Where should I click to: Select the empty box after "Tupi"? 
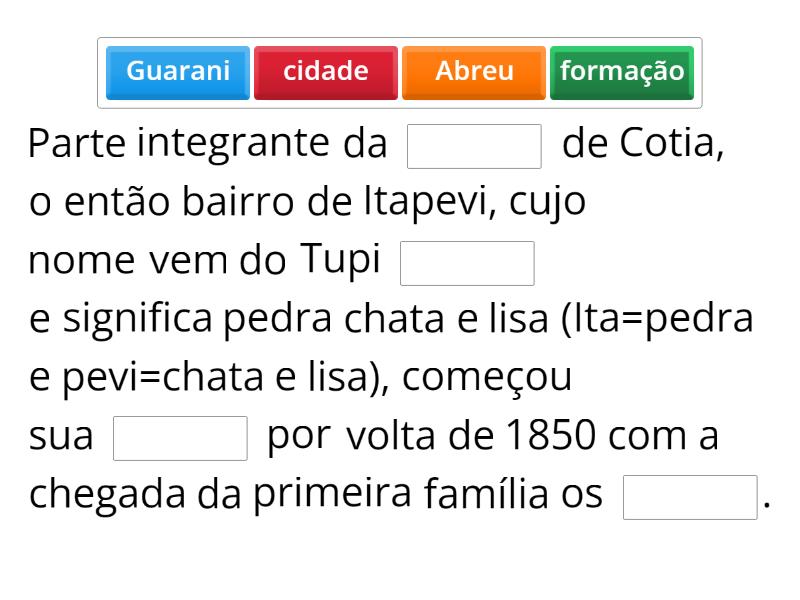click(467, 263)
